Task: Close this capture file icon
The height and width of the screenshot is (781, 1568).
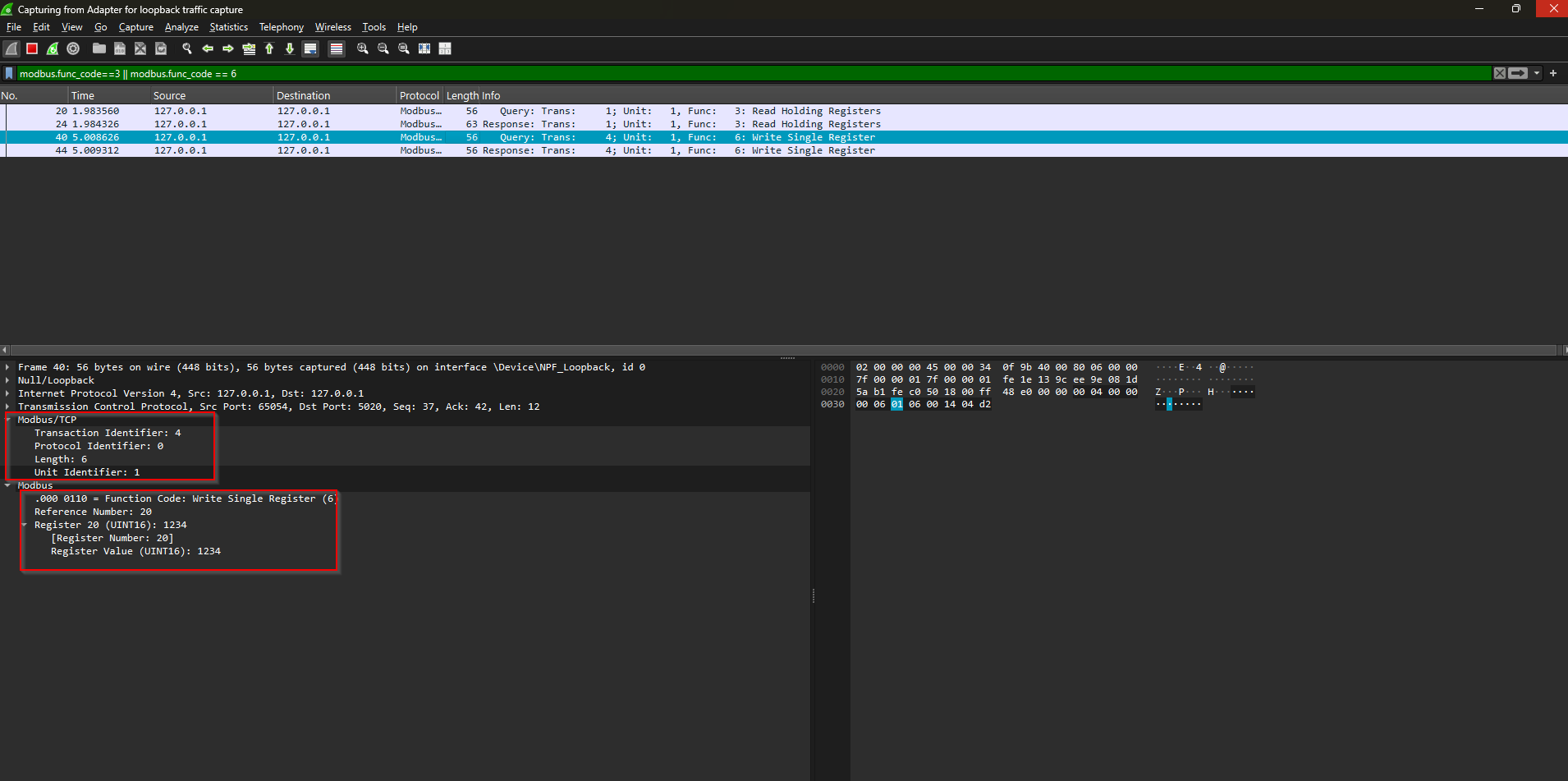Action: click(x=140, y=48)
